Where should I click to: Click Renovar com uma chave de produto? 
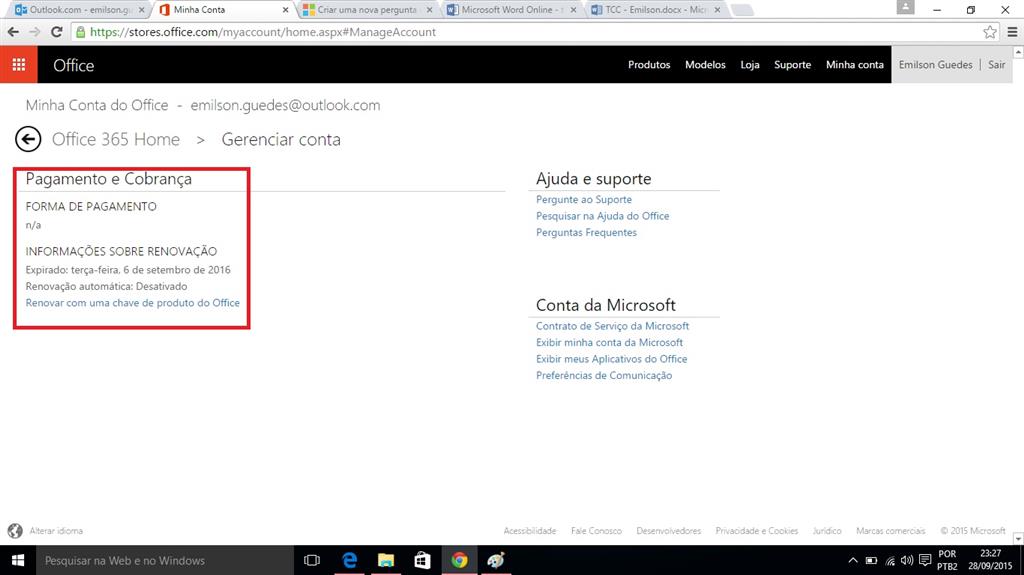click(133, 303)
